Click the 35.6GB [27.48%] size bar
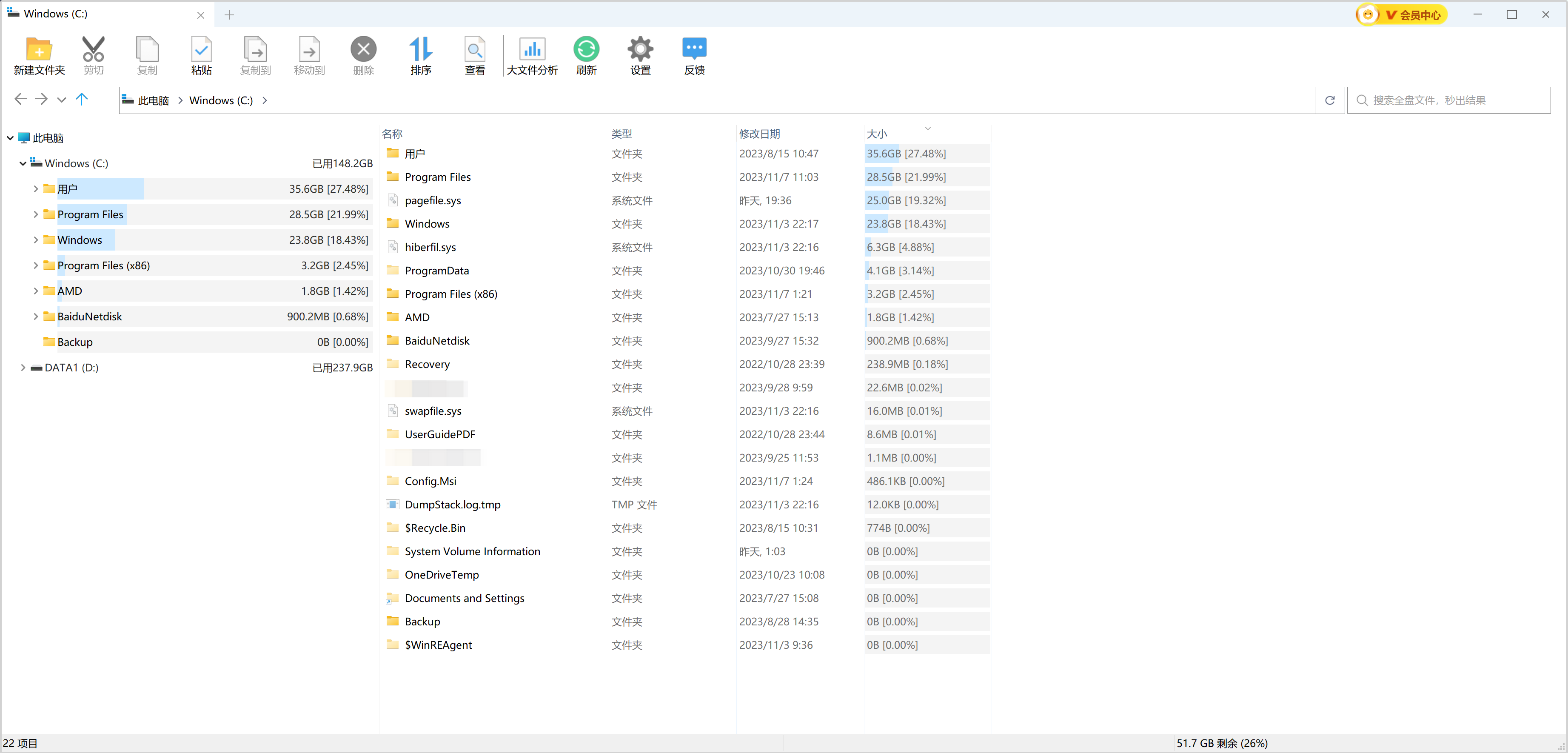1568x753 pixels. pos(927,154)
